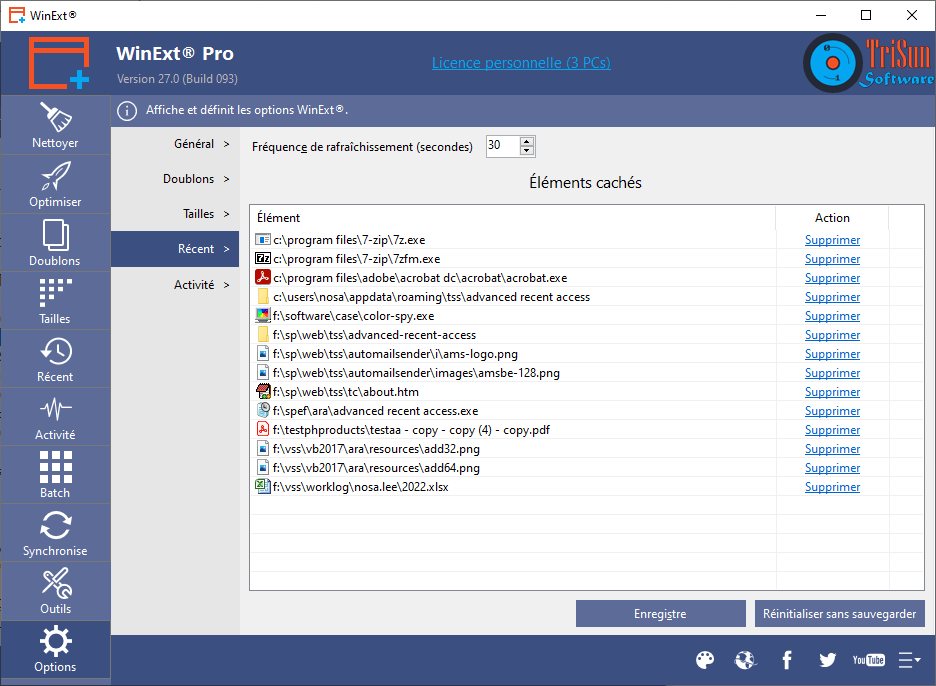
Task: Open the Batch grid section
Action: 55,475
